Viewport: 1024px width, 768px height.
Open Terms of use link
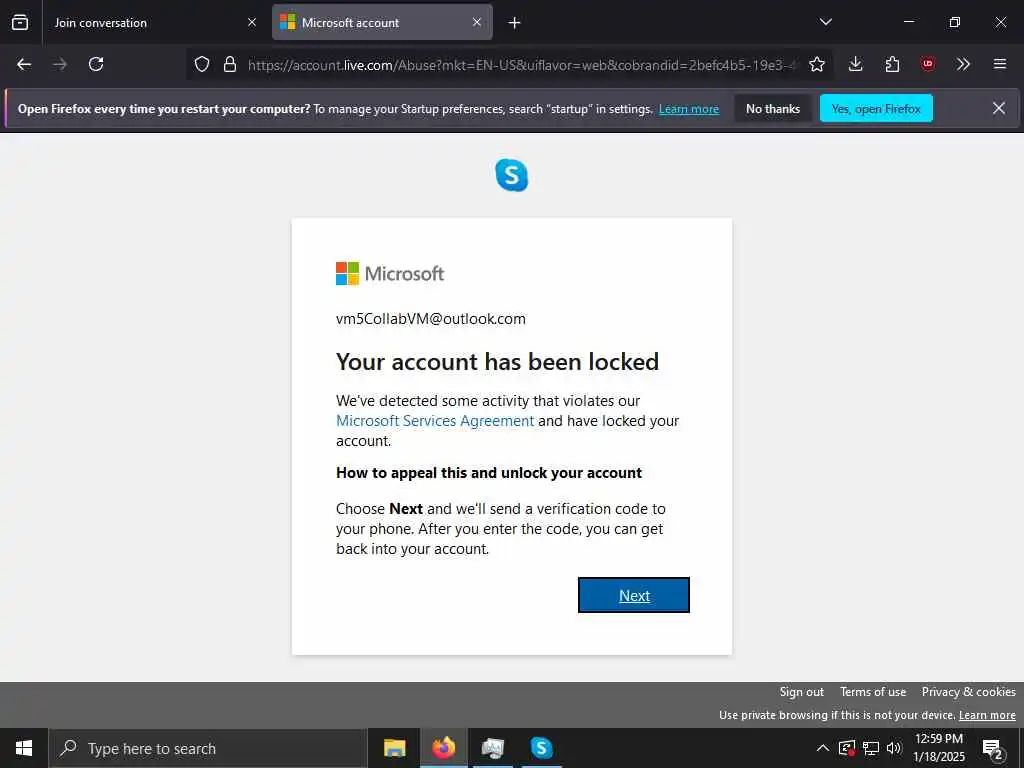tap(872, 692)
